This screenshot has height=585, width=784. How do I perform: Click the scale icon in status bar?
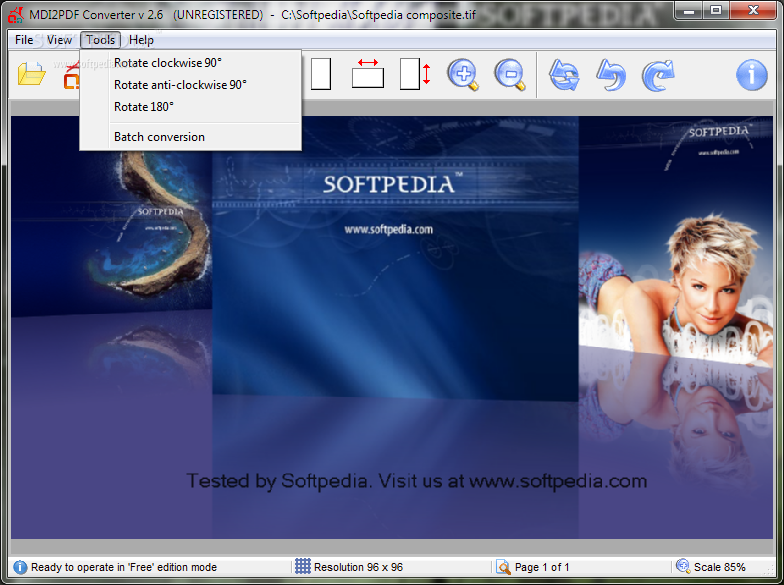682,566
